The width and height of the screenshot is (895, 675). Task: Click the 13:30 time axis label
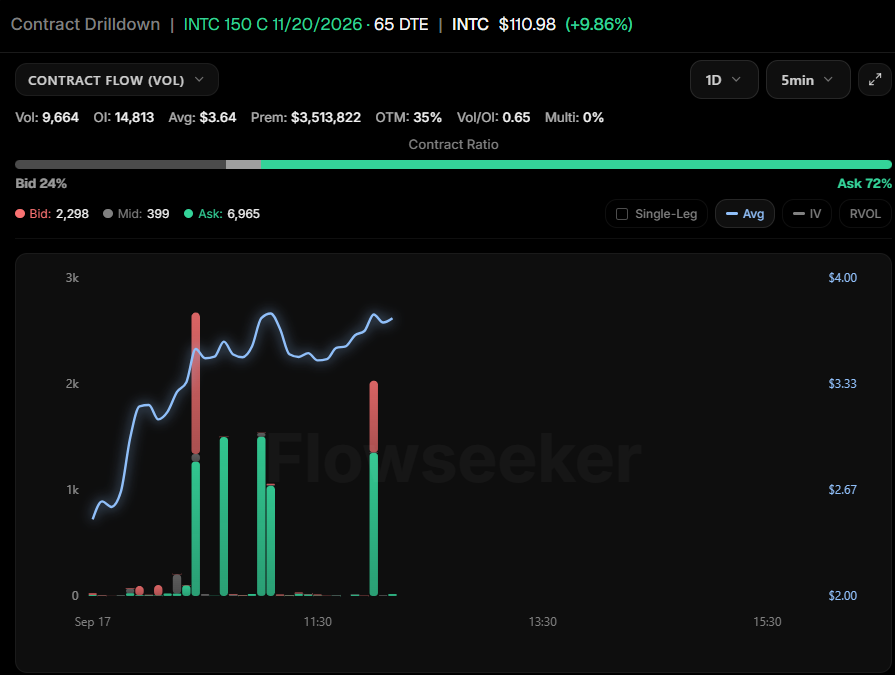click(x=542, y=622)
